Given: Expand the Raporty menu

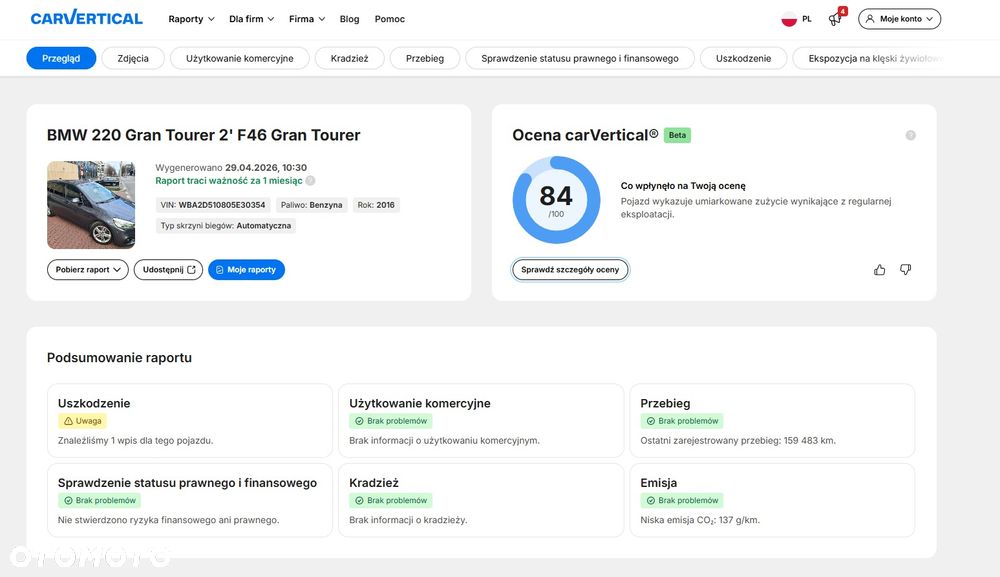Looking at the screenshot, I should [191, 19].
